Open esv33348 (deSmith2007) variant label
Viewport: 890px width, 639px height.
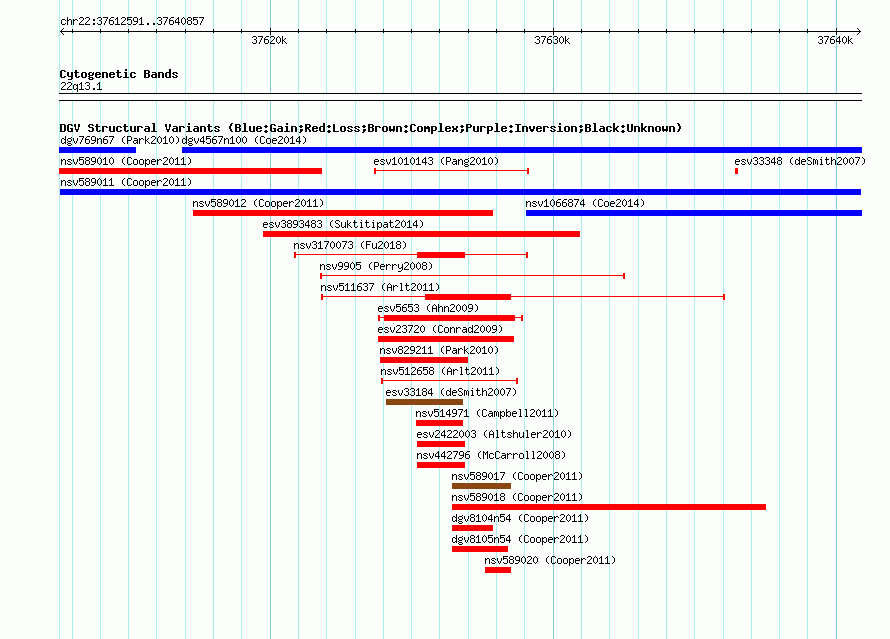(800, 161)
